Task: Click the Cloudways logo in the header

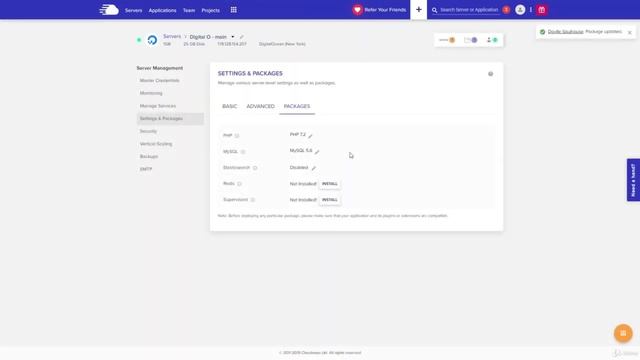Action: tap(109, 10)
